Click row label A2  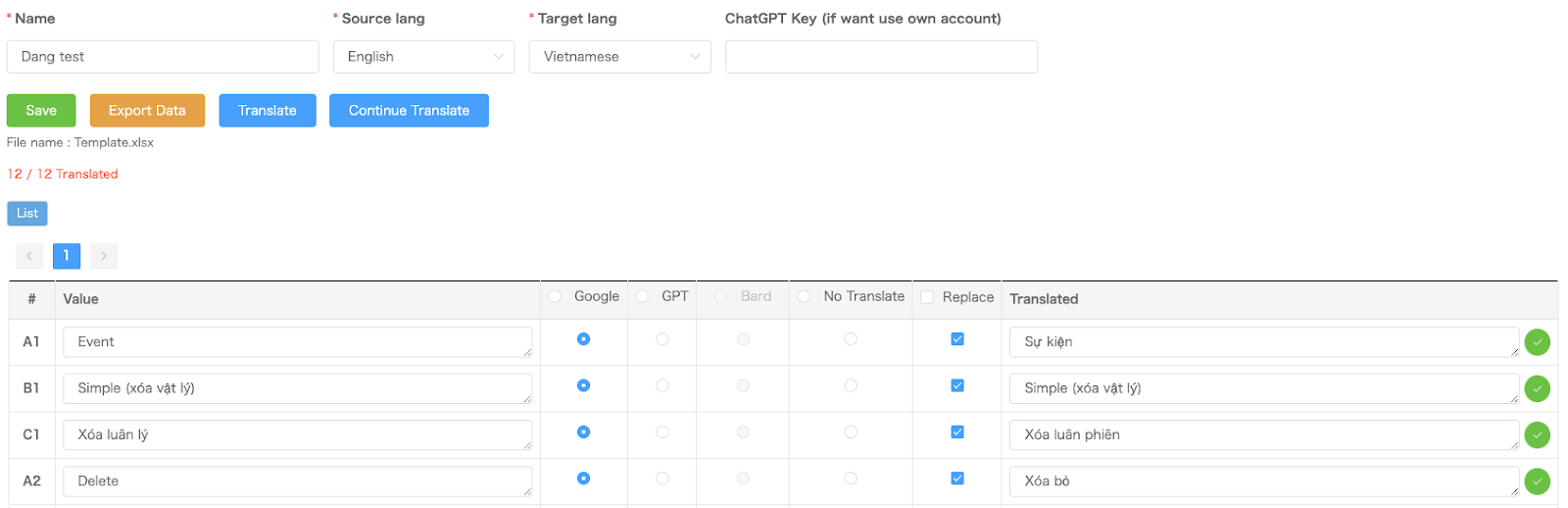click(31, 482)
